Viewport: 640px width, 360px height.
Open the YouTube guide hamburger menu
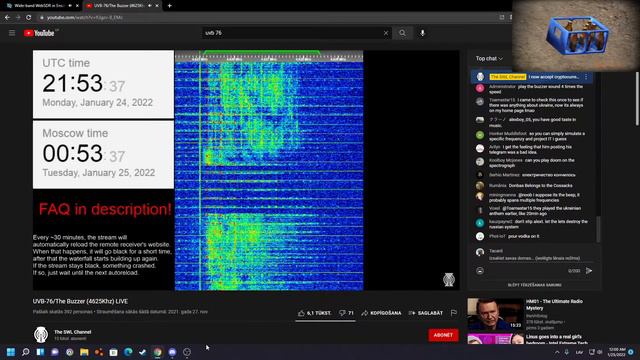pos(12,33)
